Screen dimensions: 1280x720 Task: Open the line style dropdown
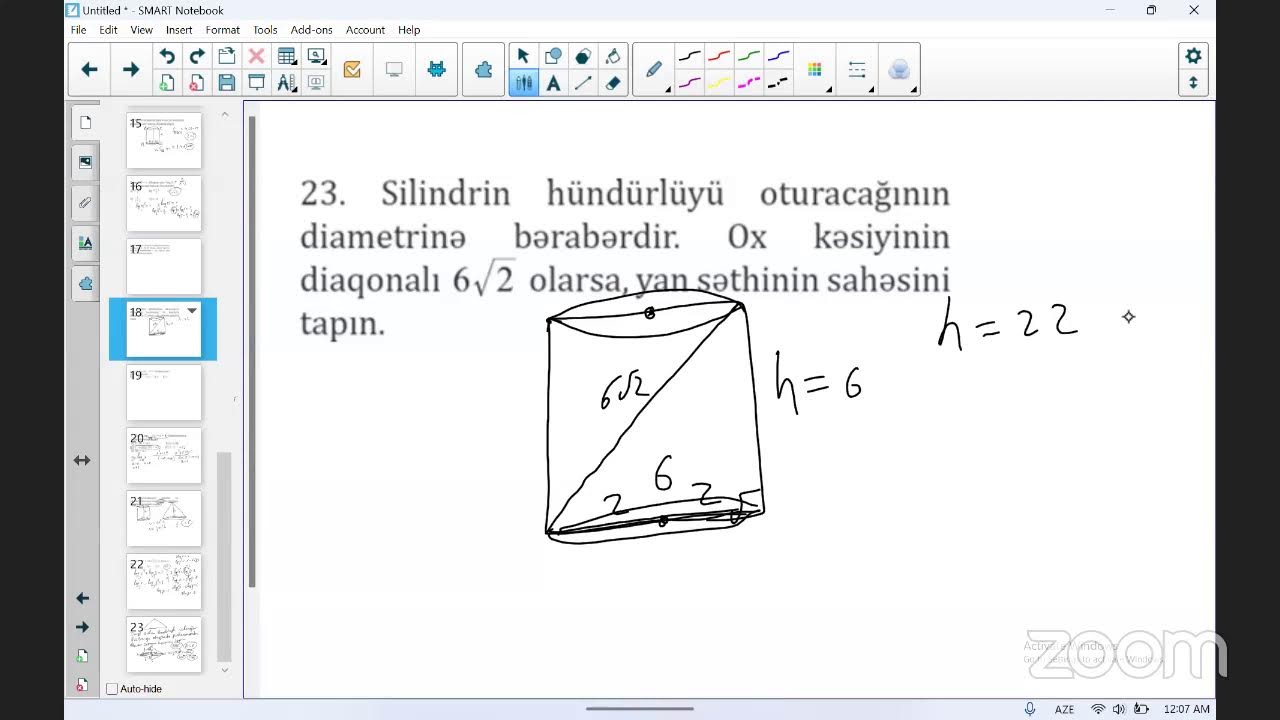(x=857, y=70)
